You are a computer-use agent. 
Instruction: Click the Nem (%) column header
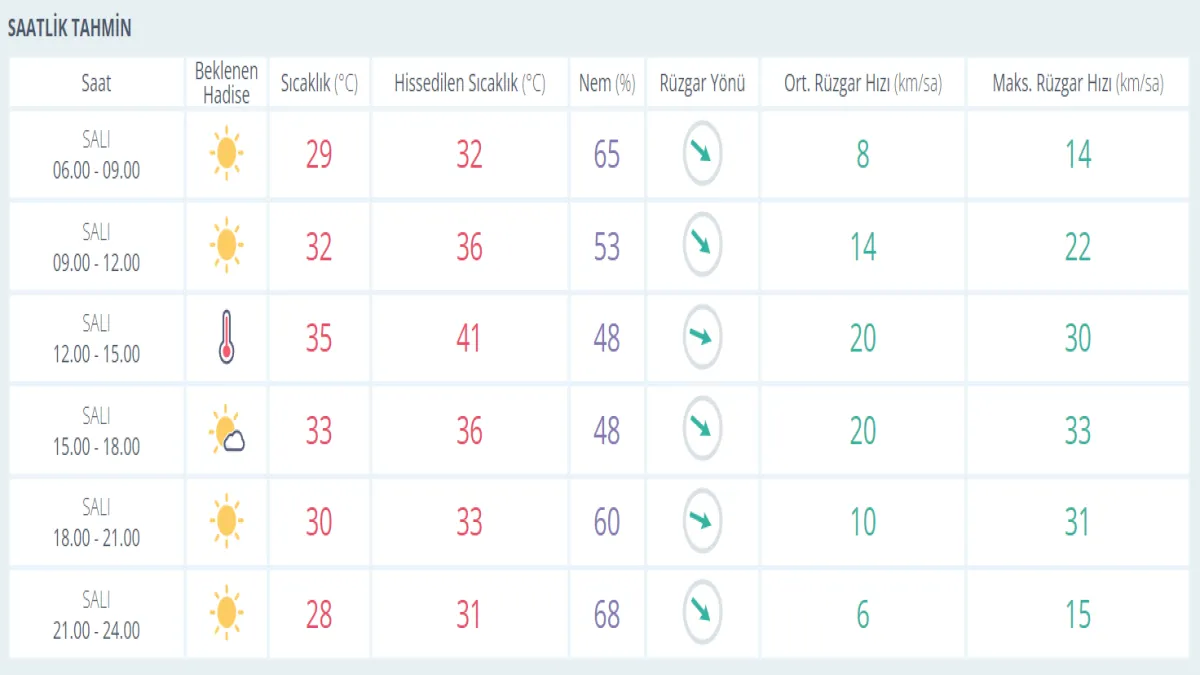coord(607,83)
